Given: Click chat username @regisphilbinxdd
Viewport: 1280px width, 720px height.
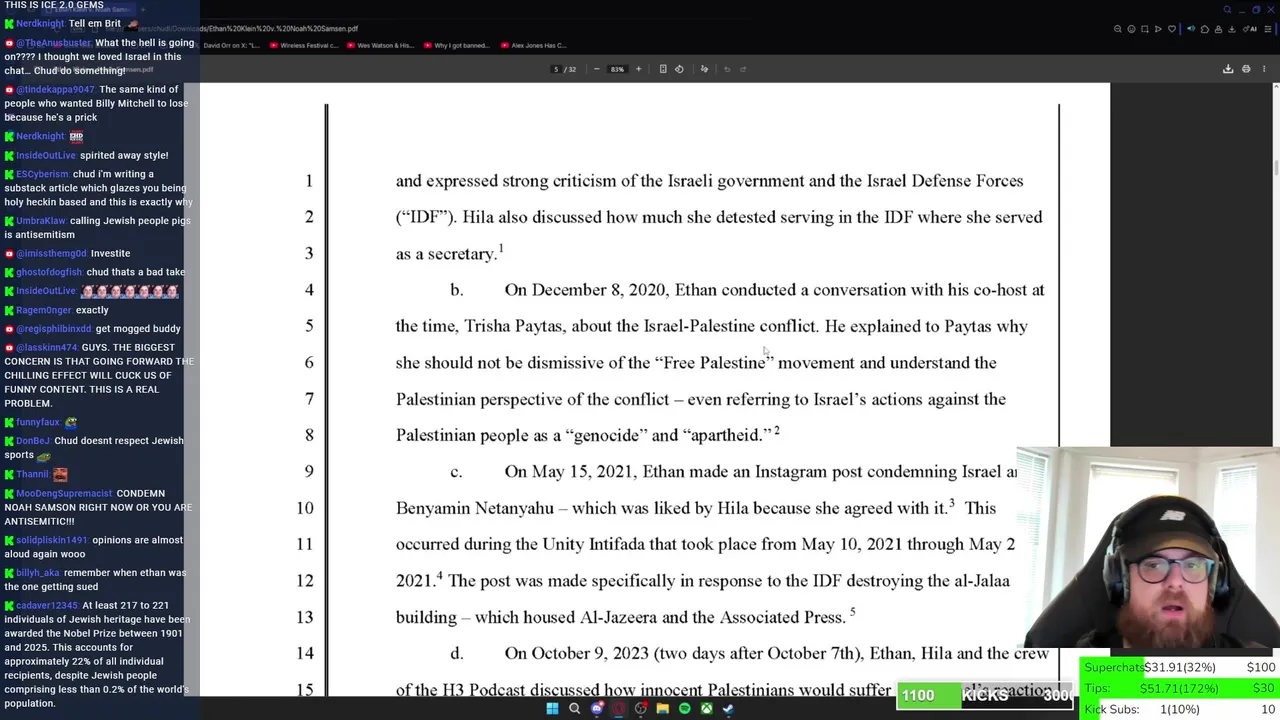Looking at the screenshot, I should [x=54, y=328].
